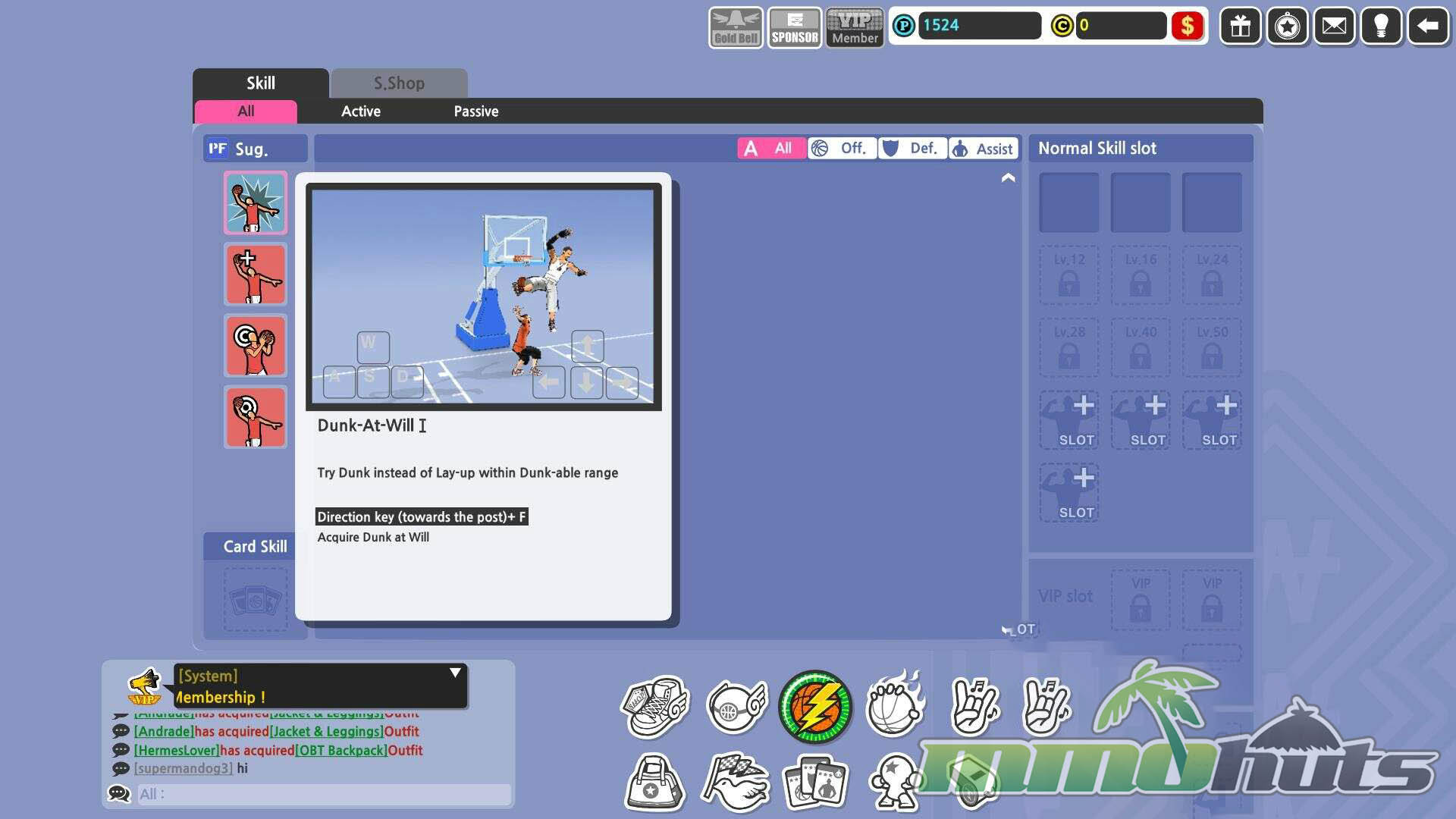Select the Dunk-At-Will skill thumbnail
The image size is (1456, 819).
coord(256,202)
